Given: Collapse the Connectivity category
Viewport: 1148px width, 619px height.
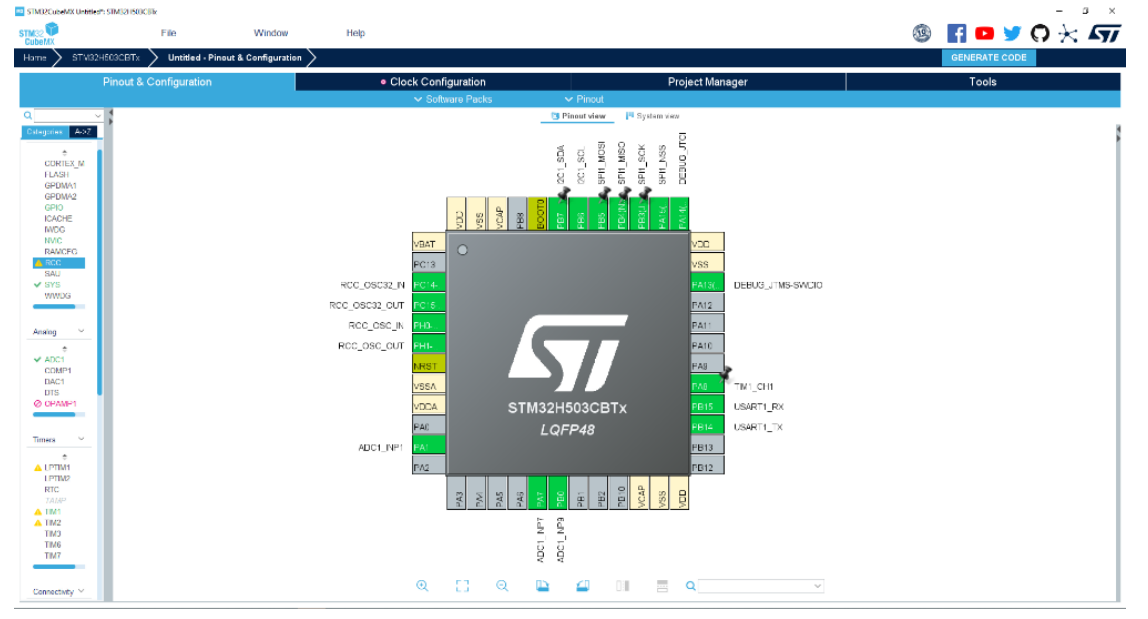Looking at the screenshot, I should click(81, 590).
